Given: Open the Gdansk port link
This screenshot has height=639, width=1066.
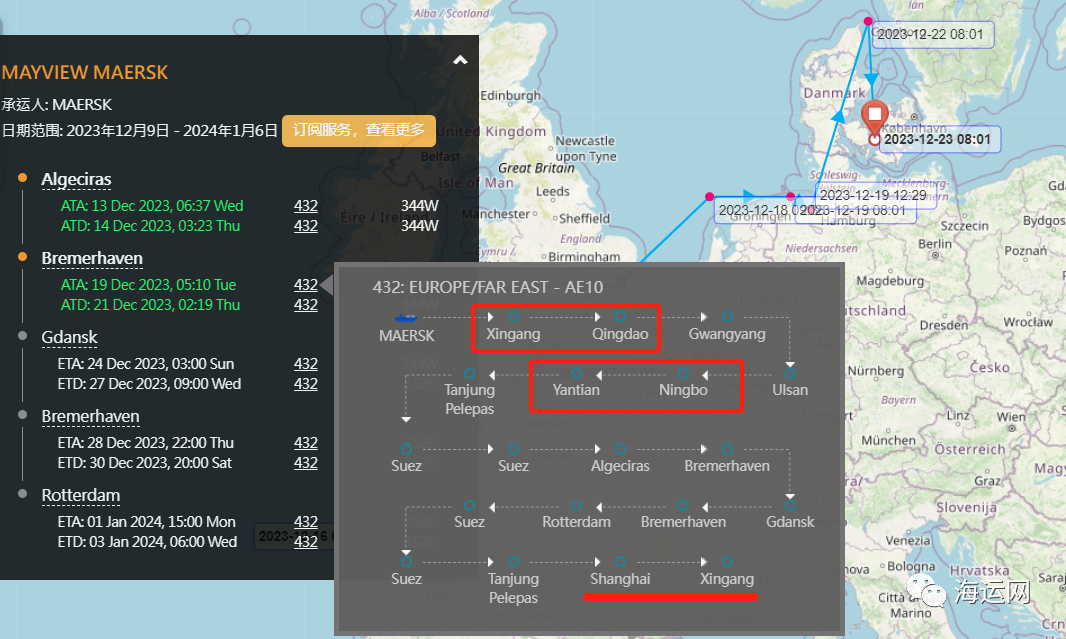Looking at the screenshot, I should [x=69, y=337].
